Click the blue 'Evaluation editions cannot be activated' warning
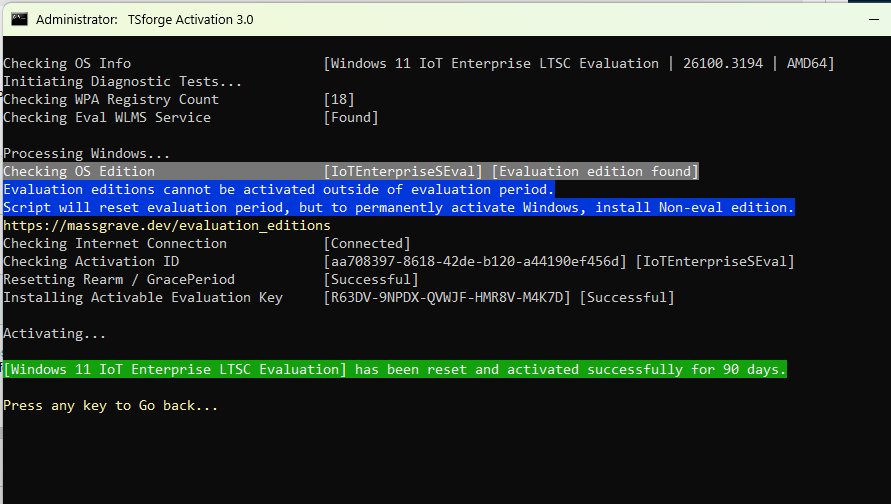The width and height of the screenshot is (891, 504). coord(278,190)
